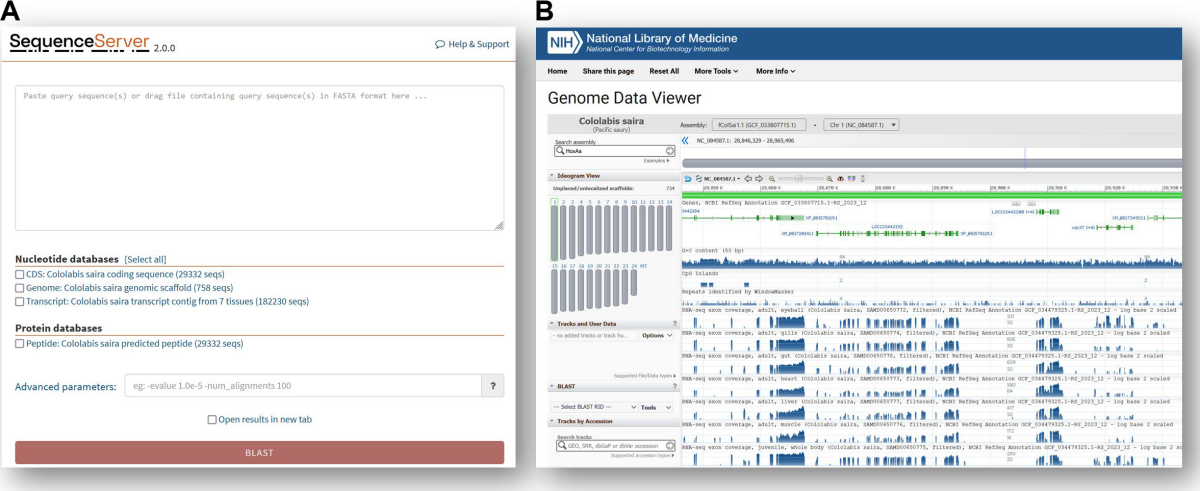Select chromosome 1 in the ideogram
The height and width of the screenshot is (491, 1200).
[x=555, y=229]
